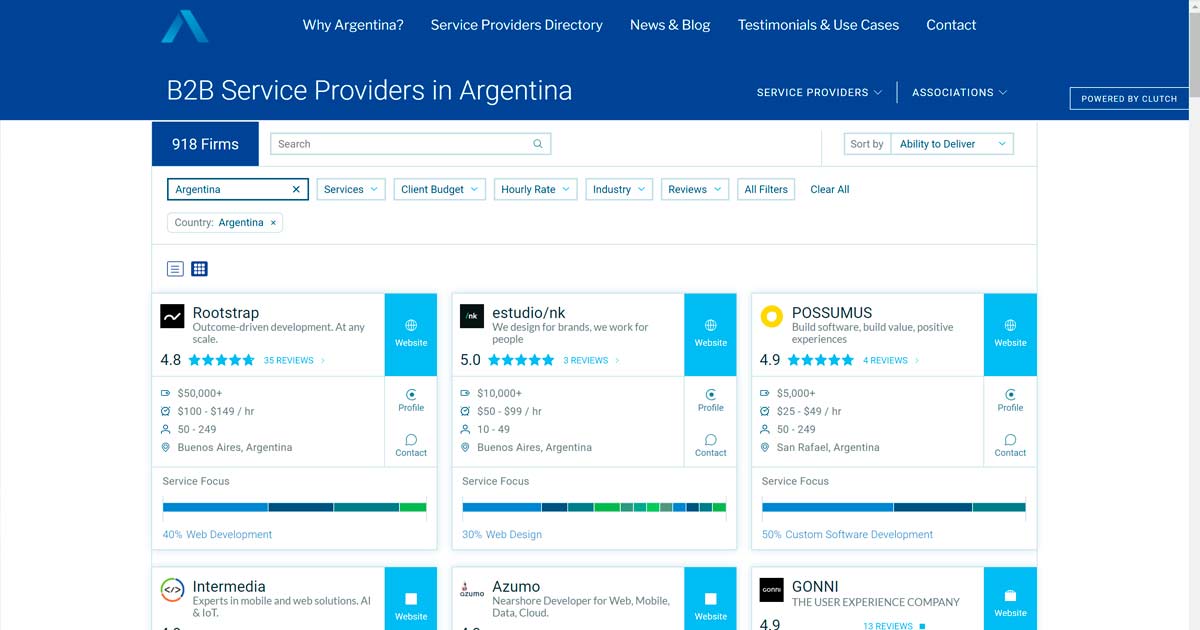Screen dimensions: 1200x630
Task: Open Rootstrap's 35 reviews link
Action: [x=294, y=360]
